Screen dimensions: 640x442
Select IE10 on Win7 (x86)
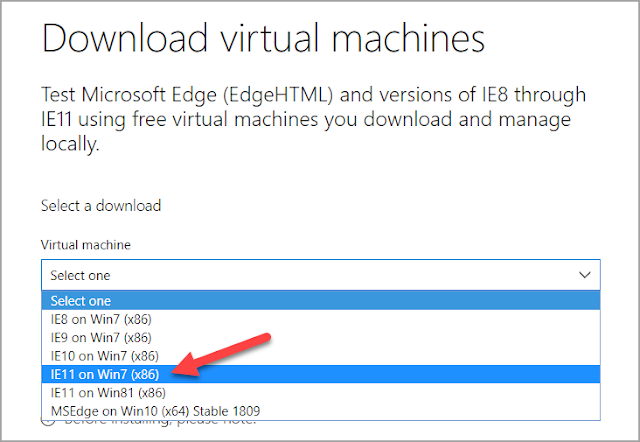pos(320,356)
